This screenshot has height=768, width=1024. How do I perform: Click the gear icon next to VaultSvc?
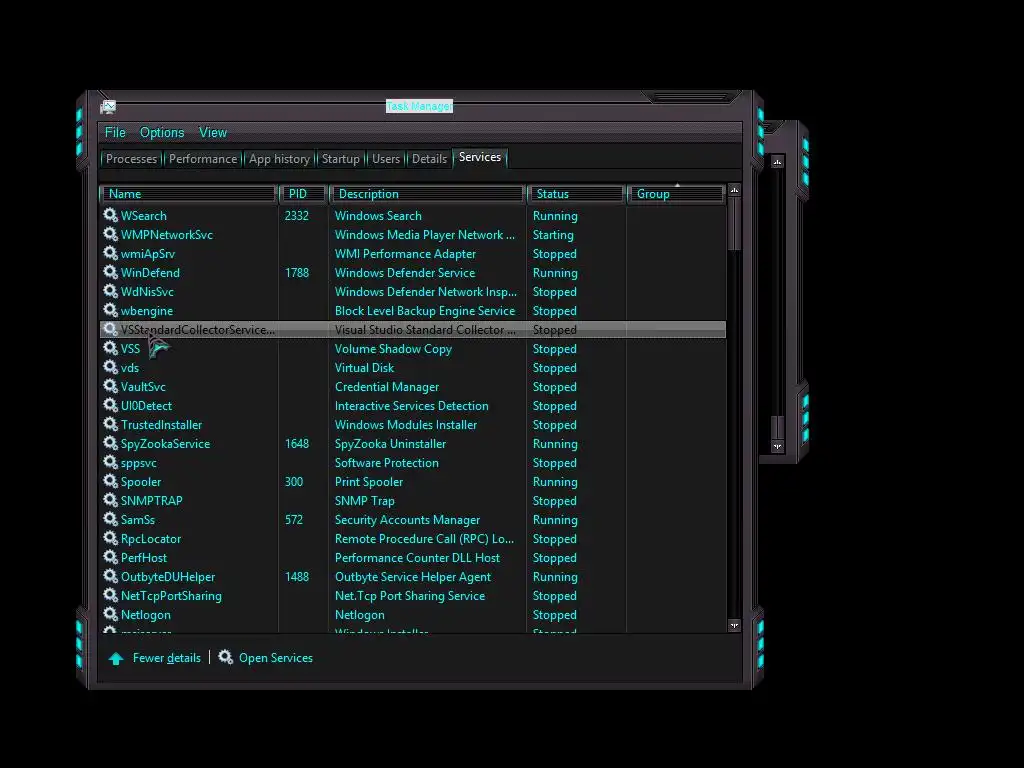tap(110, 386)
